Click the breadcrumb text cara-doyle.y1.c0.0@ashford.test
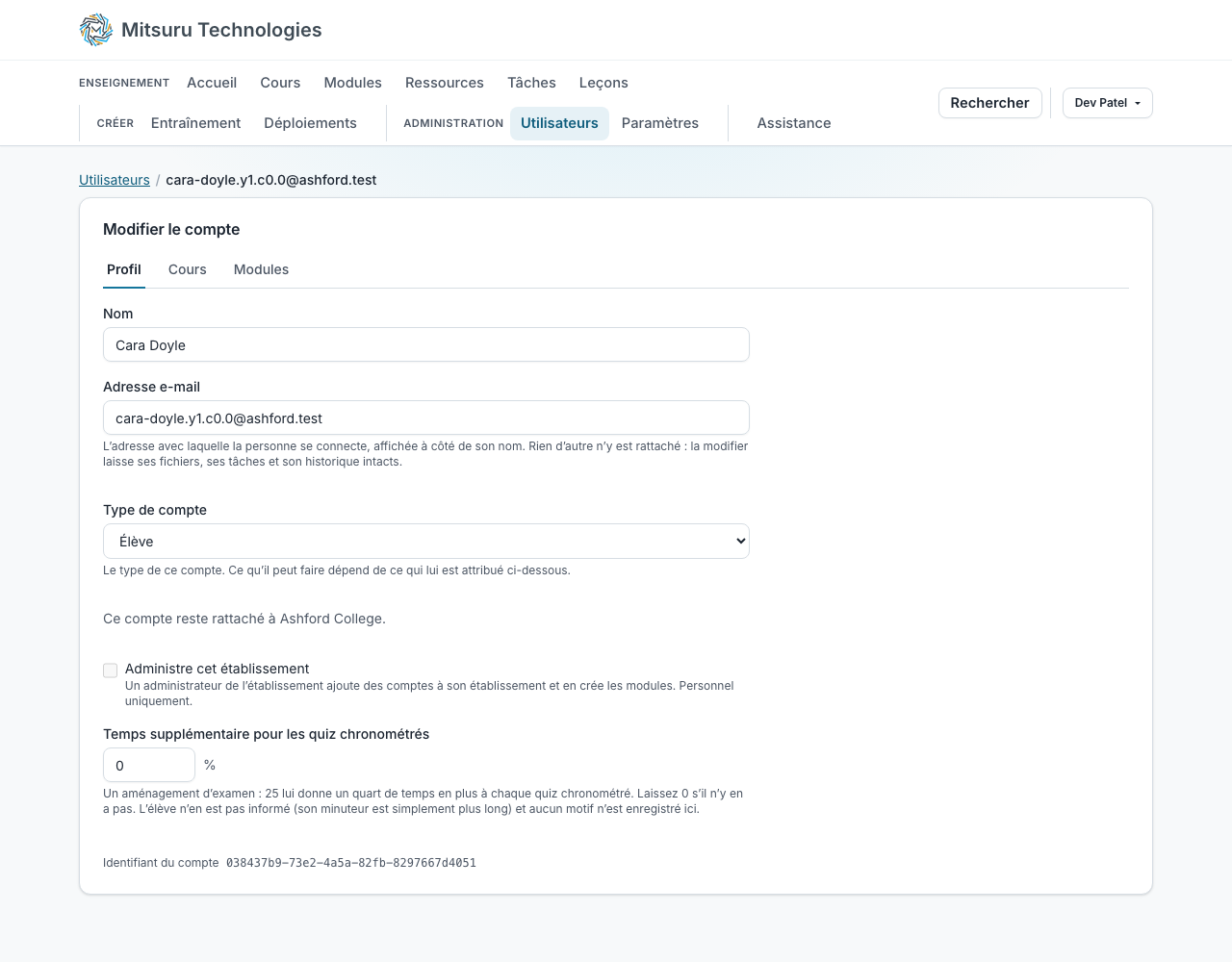Image resolution: width=1232 pixels, height=962 pixels. pos(271,180)
